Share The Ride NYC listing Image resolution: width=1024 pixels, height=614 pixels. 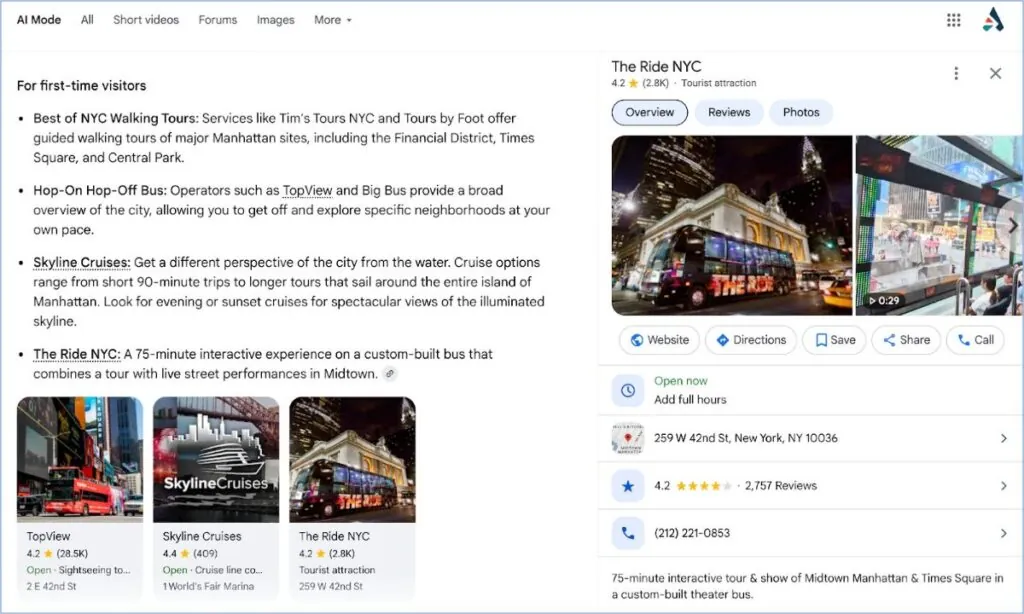click(x=906, y=340)
